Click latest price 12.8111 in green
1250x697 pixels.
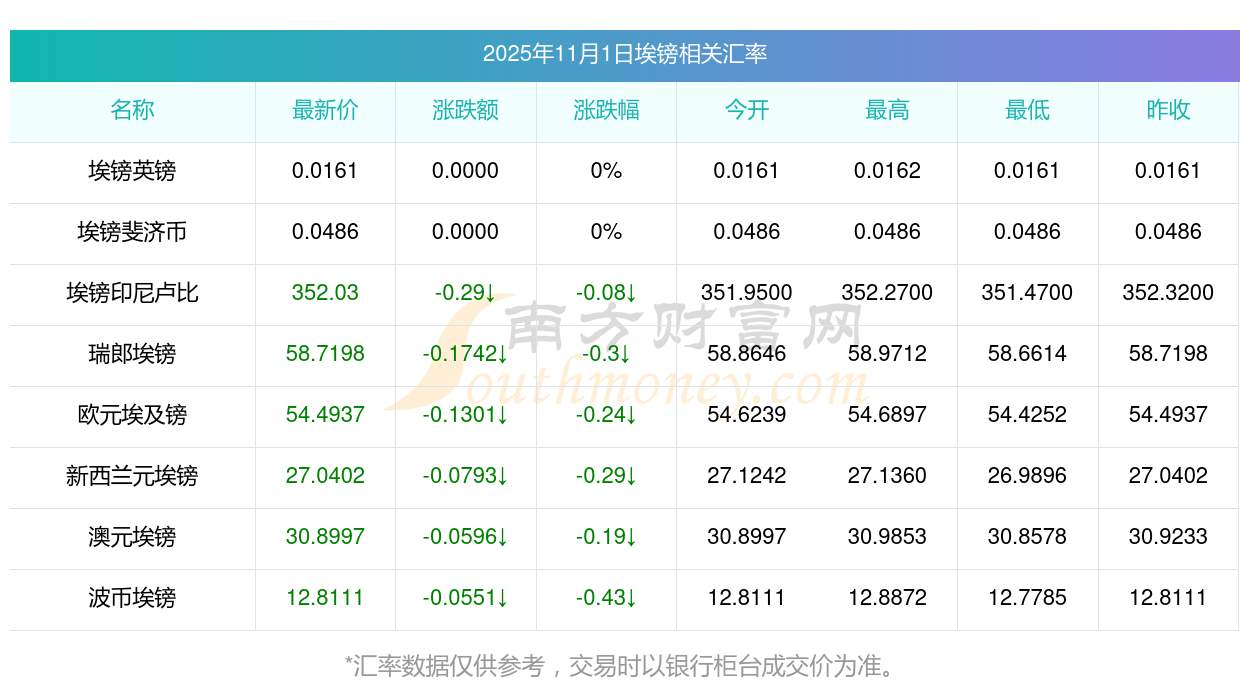pos(325,598)
